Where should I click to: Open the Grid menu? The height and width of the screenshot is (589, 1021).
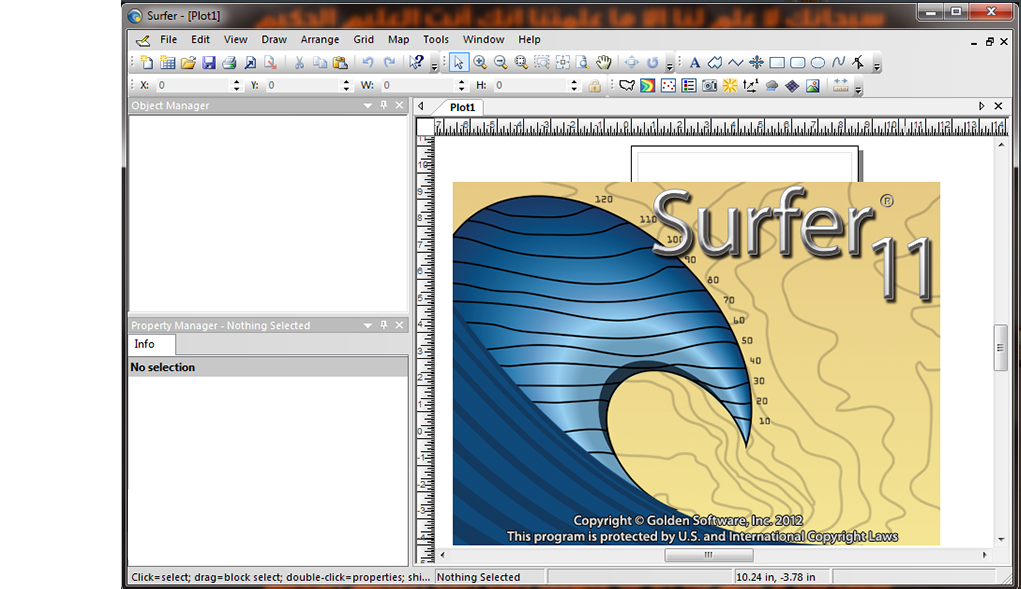[363, 39]
